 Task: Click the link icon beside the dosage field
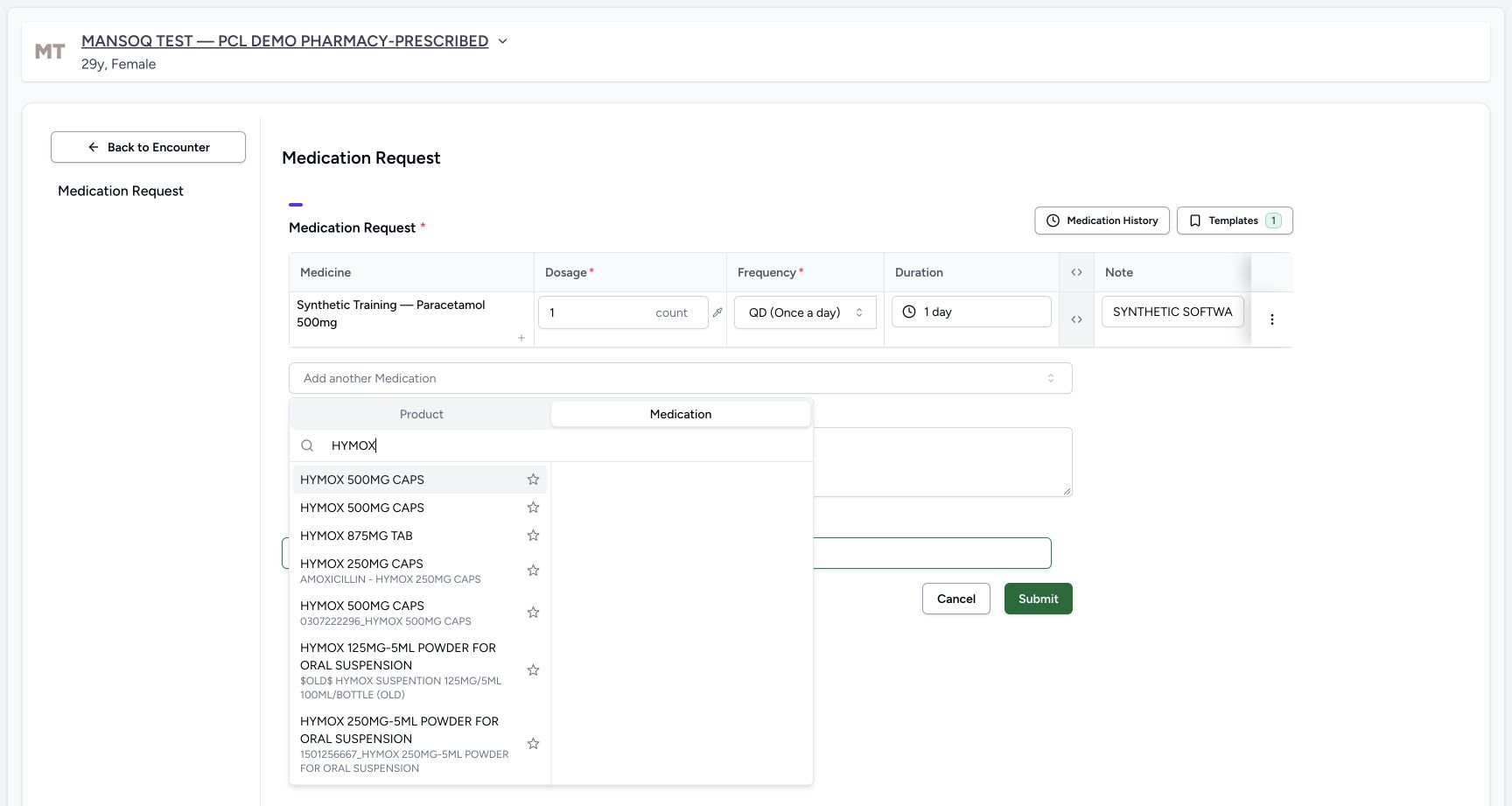pyautogui.click(x=717, y=312)
